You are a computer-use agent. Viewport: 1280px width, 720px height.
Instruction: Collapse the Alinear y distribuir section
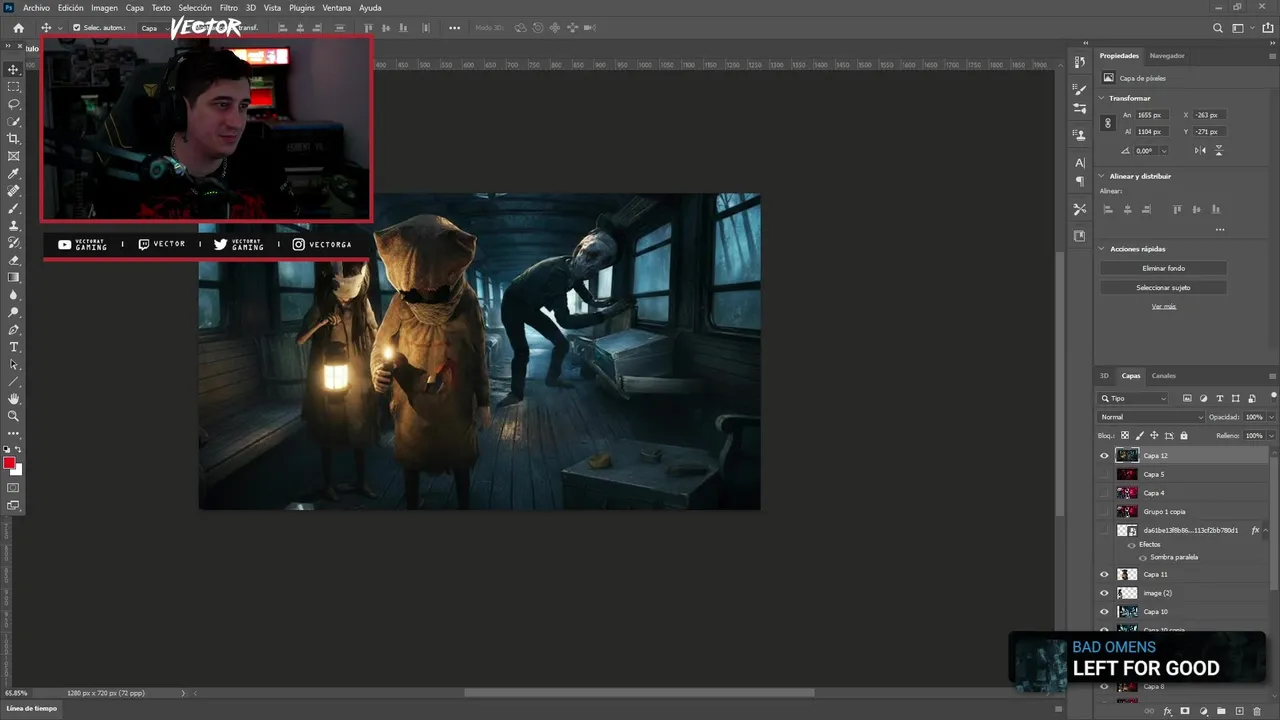(x=1102, y=176)
